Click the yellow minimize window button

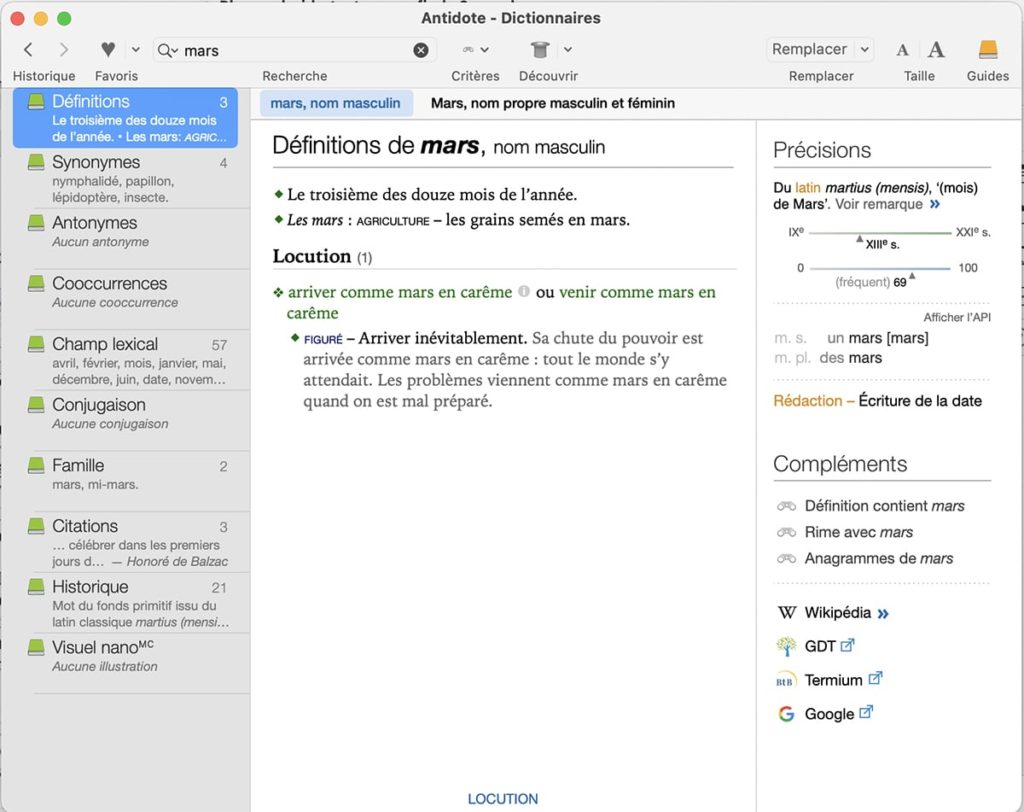[40, 18]
